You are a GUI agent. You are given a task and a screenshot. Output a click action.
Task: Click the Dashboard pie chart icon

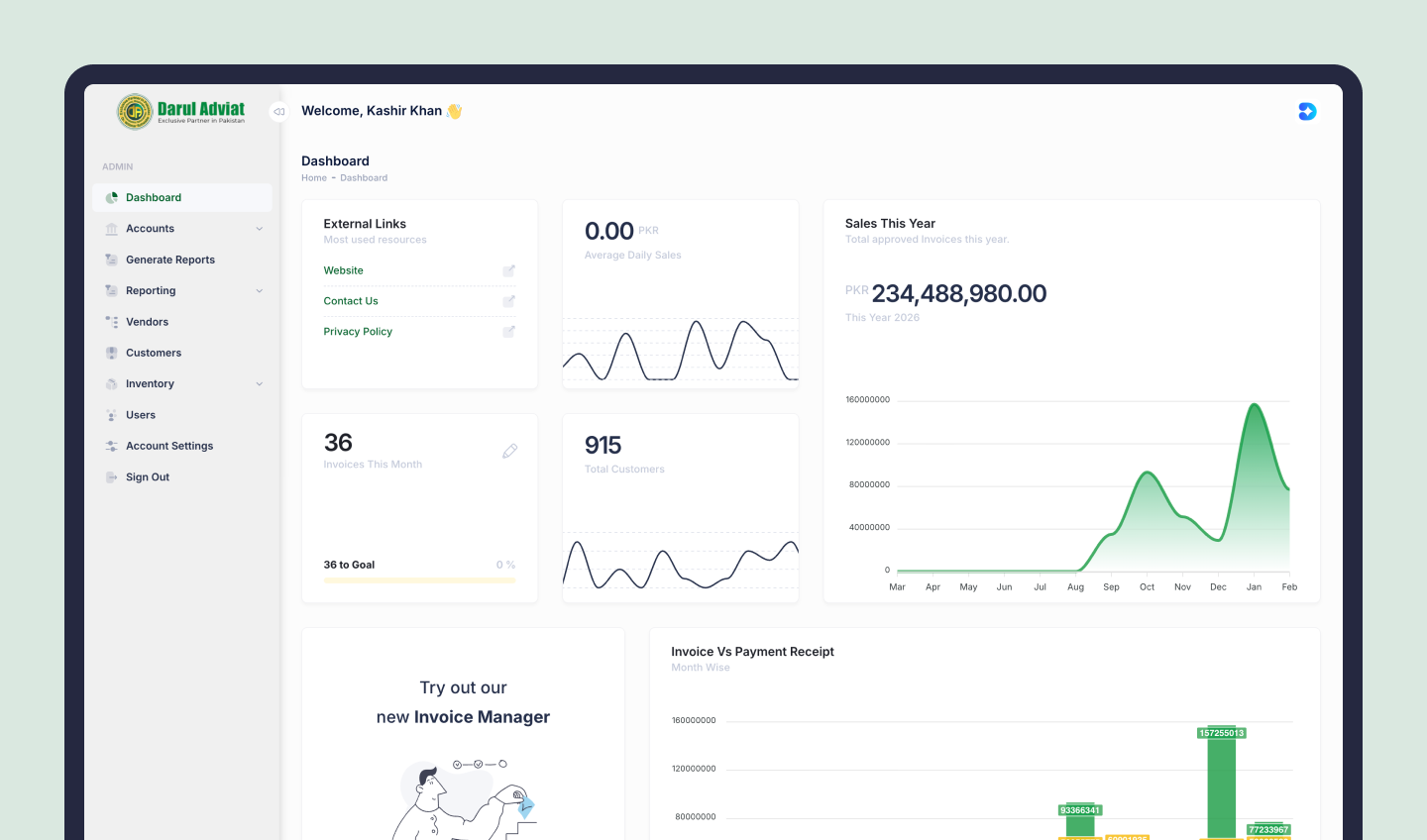(x=112, y=198)
